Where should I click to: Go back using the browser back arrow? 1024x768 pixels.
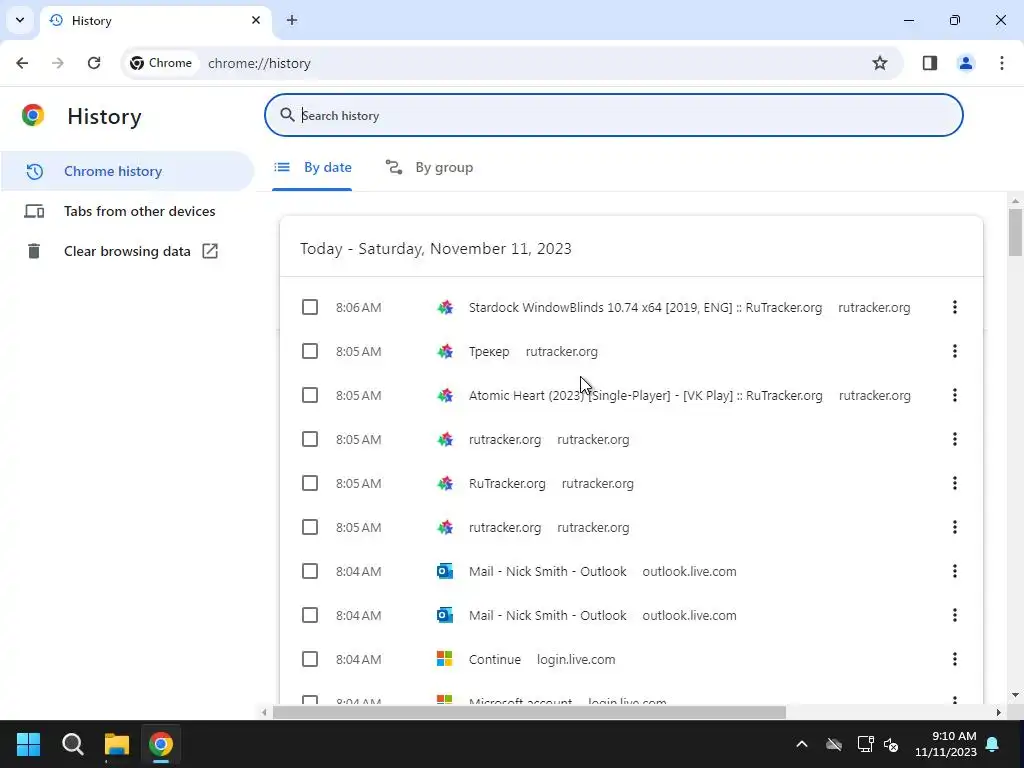click(x=22, y=63)
